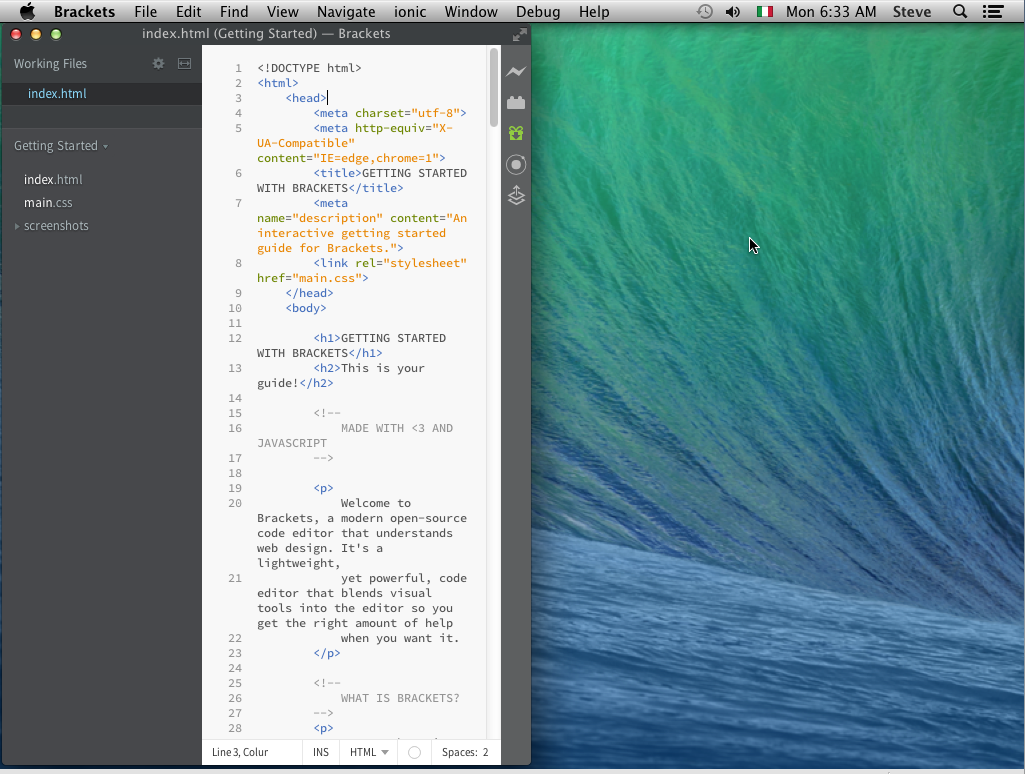Open the Help menu
The width and height of the screenshot is (1025, 774).
click(594, 12)
